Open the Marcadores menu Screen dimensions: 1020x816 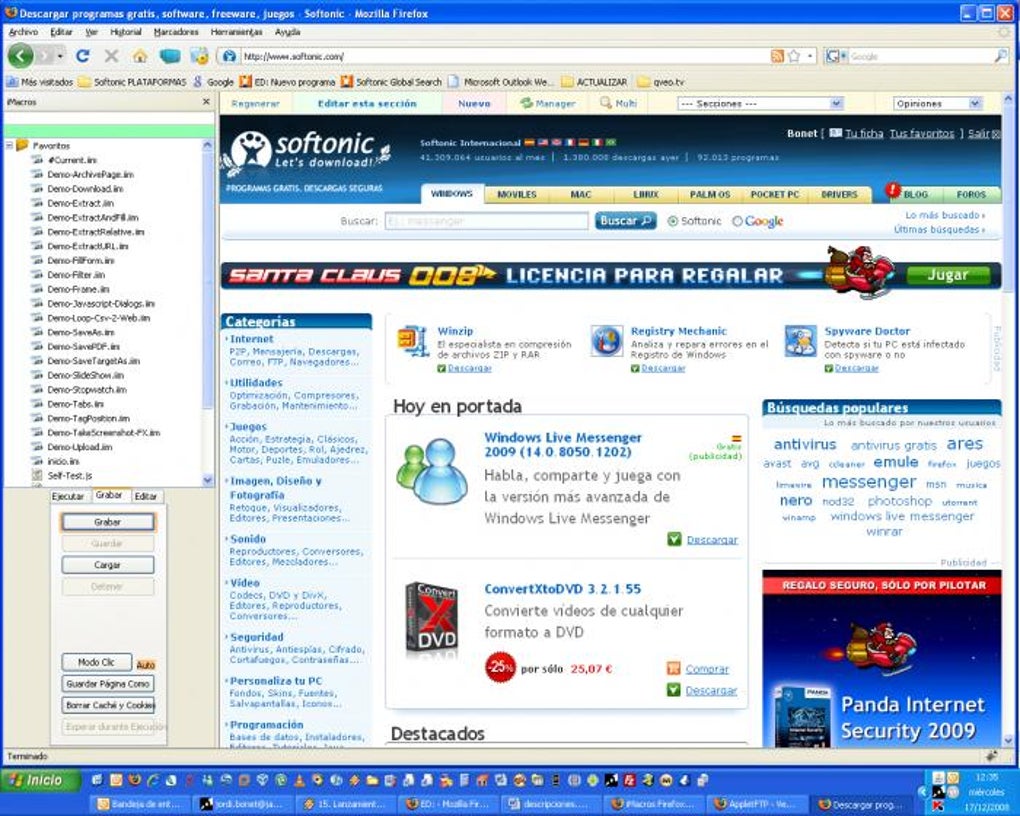click(x=176, y=32)
